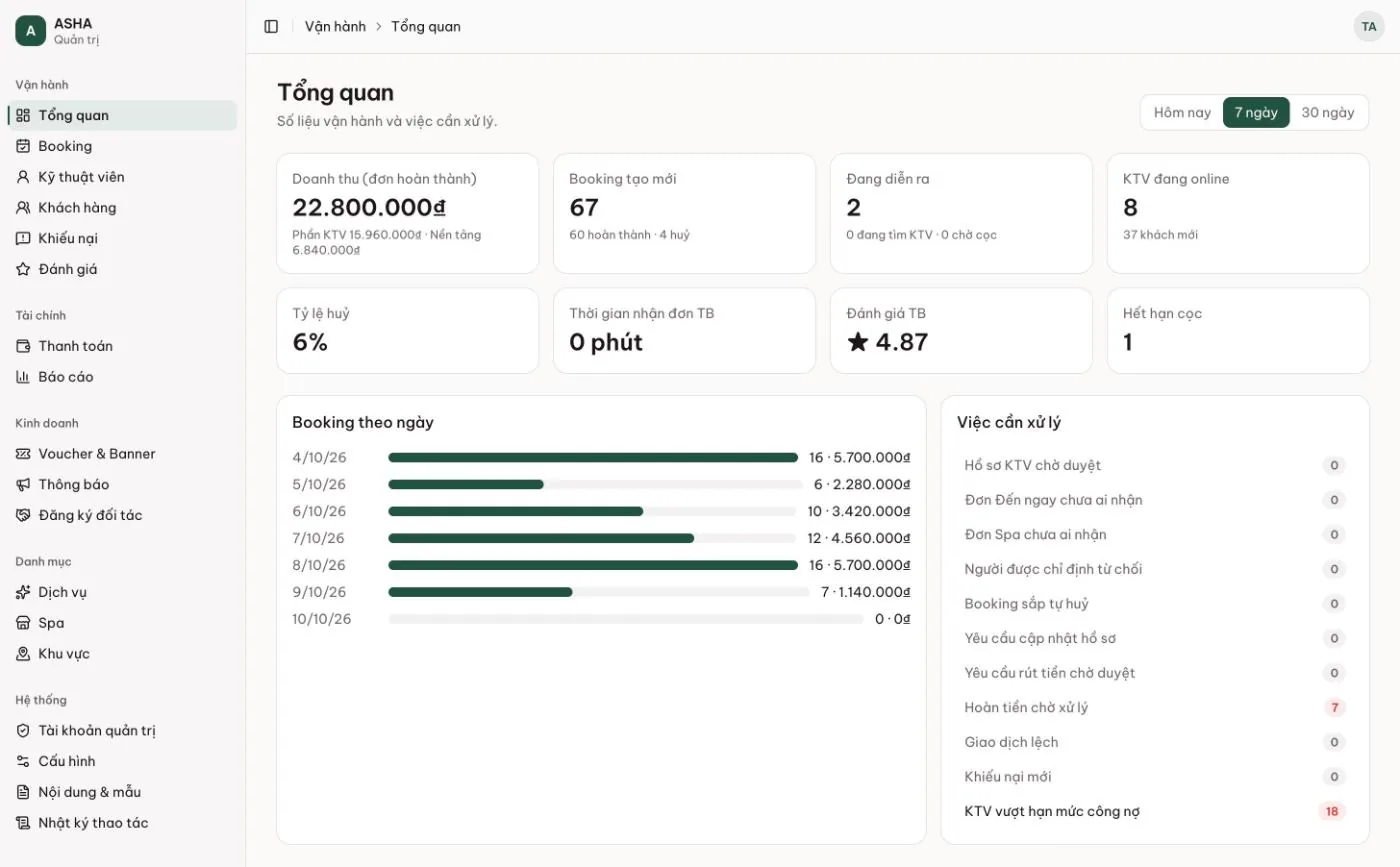This screenshot has height=867, width=1400.
Task: Click the Booking calendar icon in sidebar
Action: 23,146
